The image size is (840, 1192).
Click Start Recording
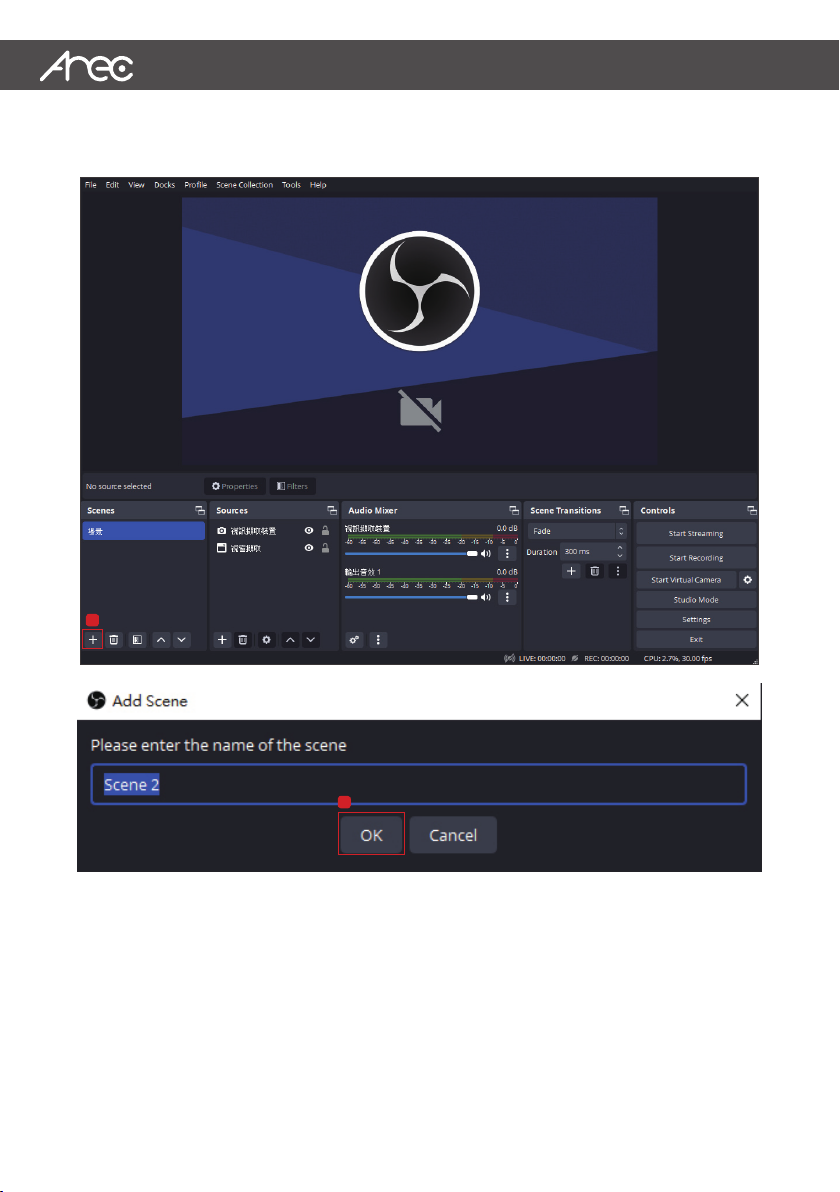(x=696, y=558)
